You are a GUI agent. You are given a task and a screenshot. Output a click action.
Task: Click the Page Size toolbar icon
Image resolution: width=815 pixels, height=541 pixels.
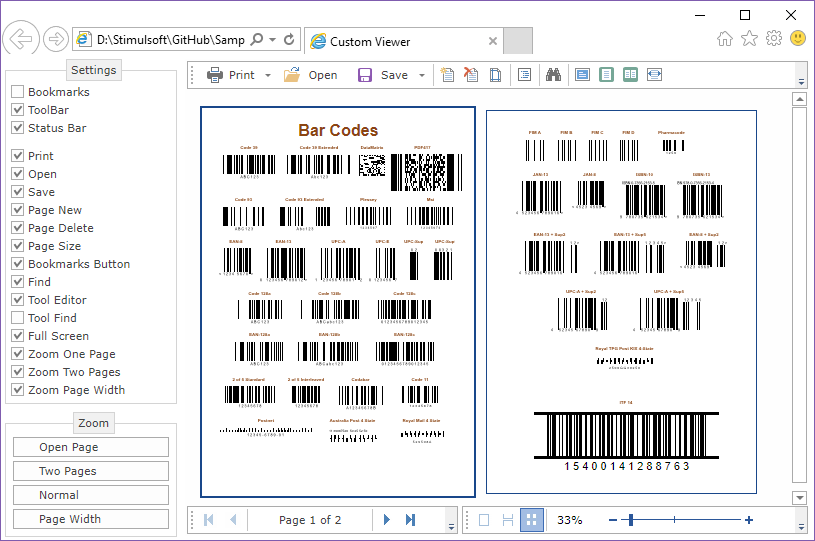pos(495,75)
